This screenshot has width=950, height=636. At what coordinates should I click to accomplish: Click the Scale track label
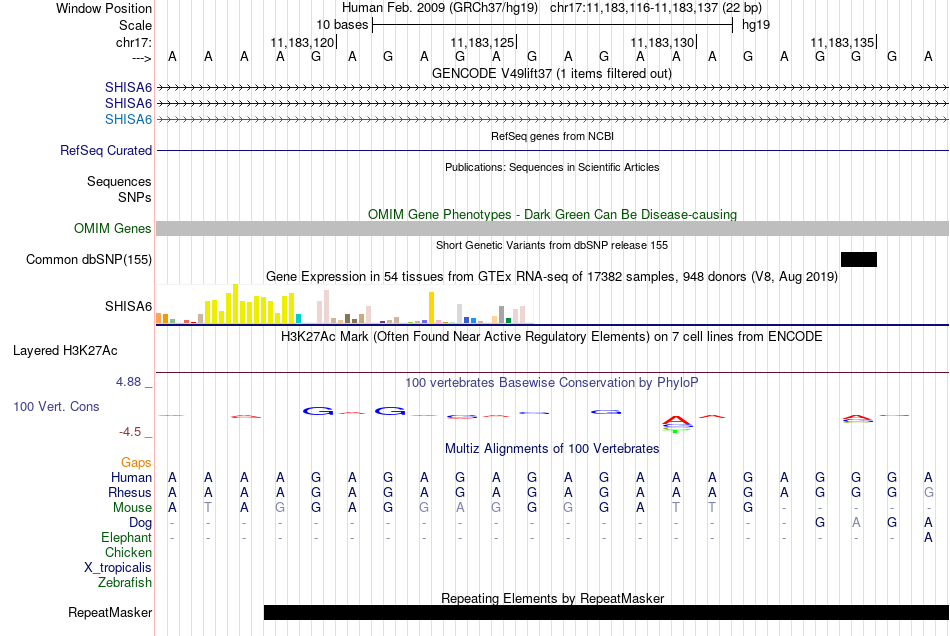pyautogui.click(x=135, y=25)
